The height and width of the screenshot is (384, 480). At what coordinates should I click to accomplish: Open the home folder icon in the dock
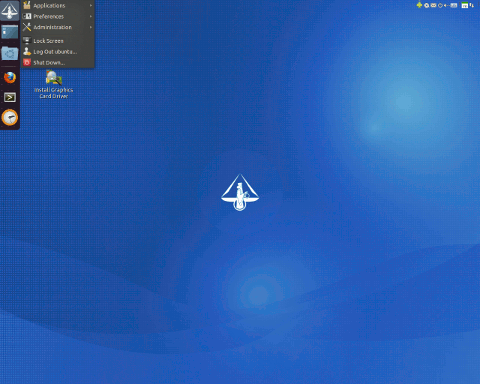tap(10, 54)
